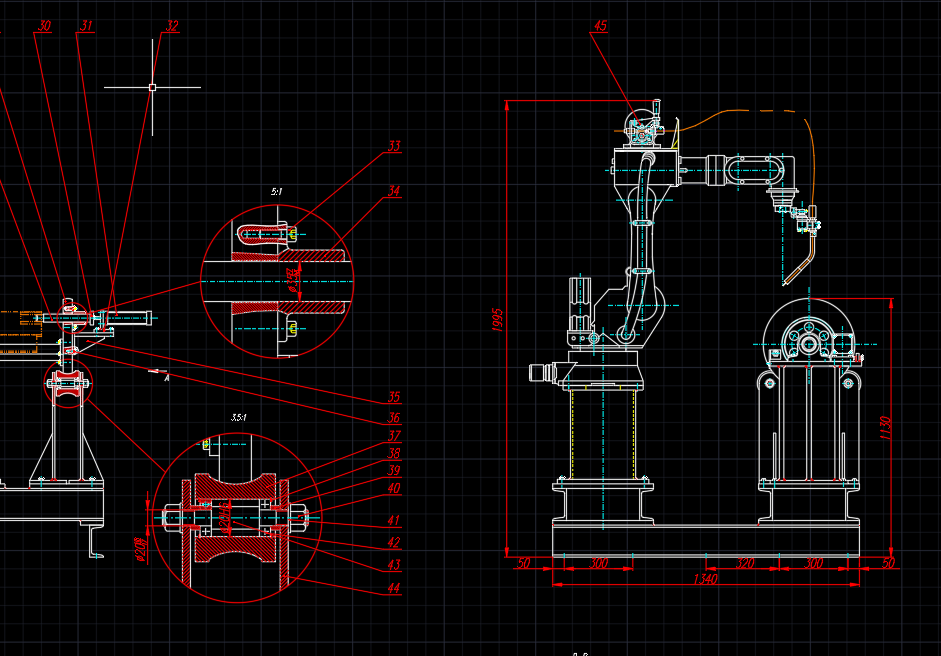
Task: Select the 3.5:1 scale label
Action: coord(239,417)
